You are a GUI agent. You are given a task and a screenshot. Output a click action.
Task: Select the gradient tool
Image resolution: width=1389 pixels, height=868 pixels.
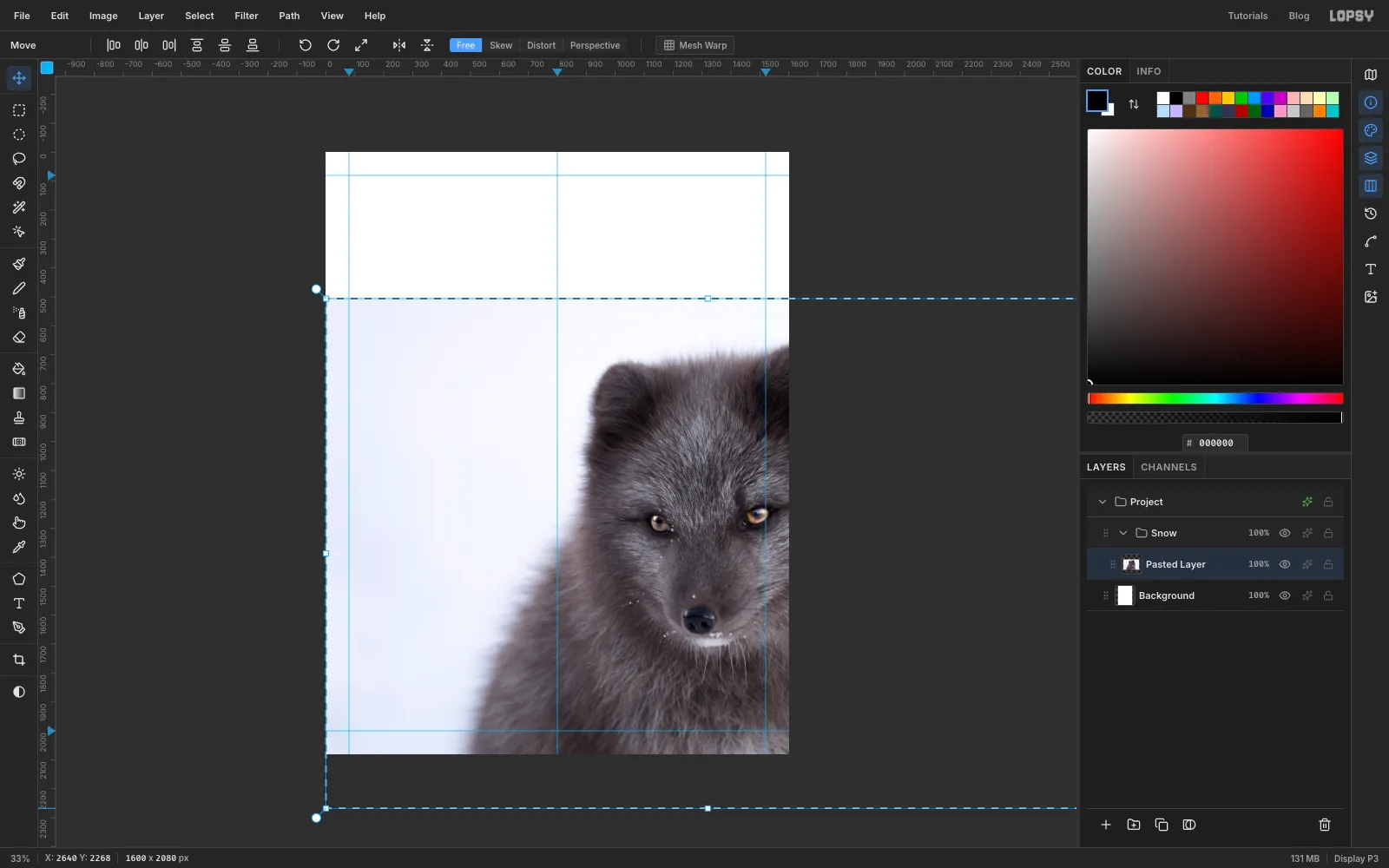pyautogui.click(x=19, y=393)
